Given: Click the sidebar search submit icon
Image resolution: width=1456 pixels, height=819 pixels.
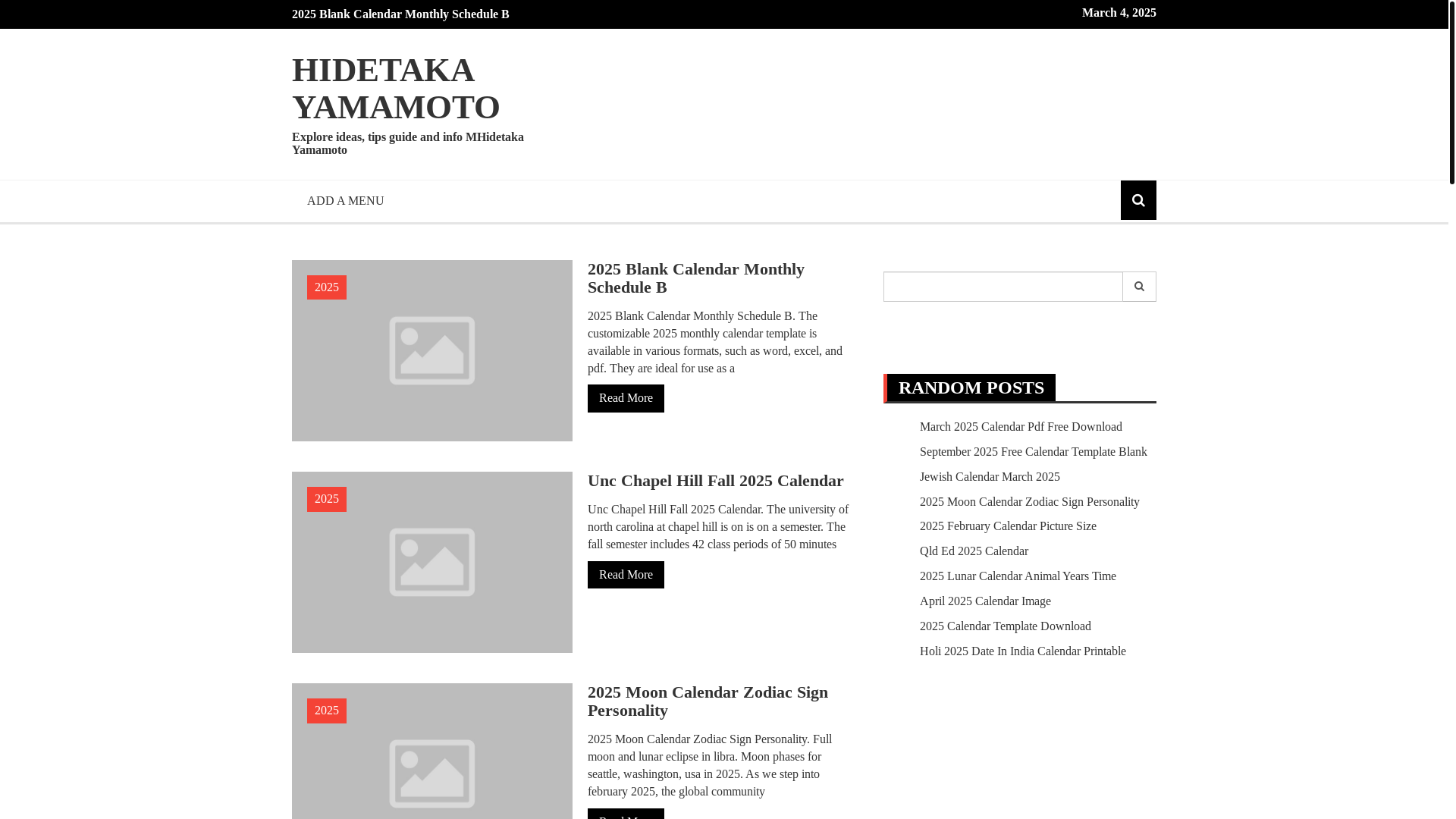Looking at the screenshot, I should click(x=1139, y=287).
